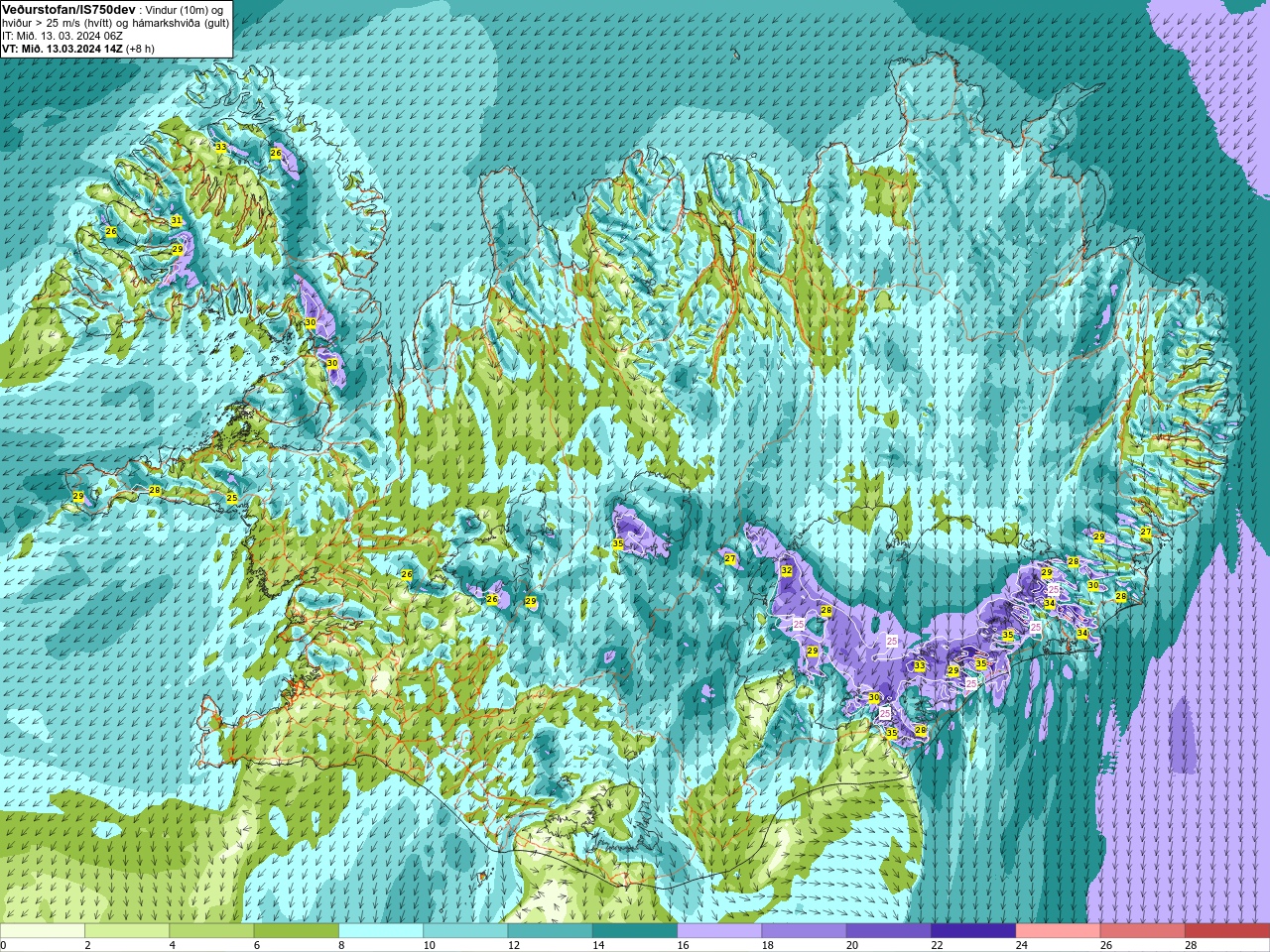The image size is (1270, 952).
Task: Click the legend tick label '8'
Action: 342,945
